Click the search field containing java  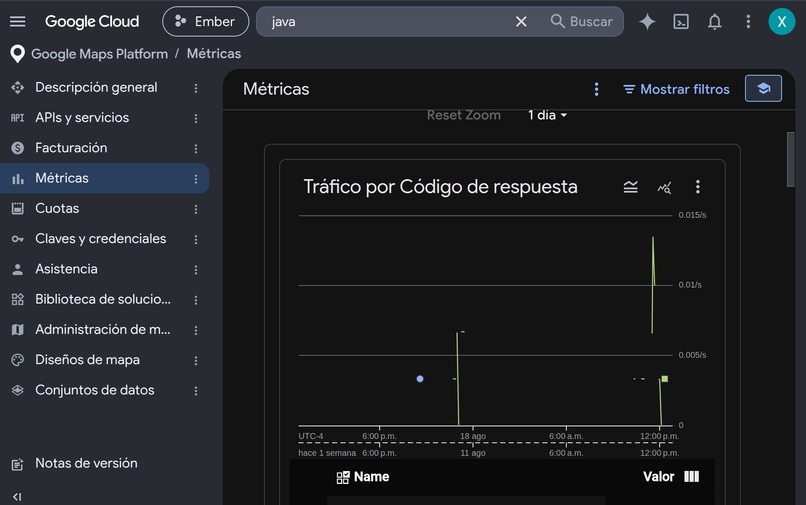pos(391,22)
